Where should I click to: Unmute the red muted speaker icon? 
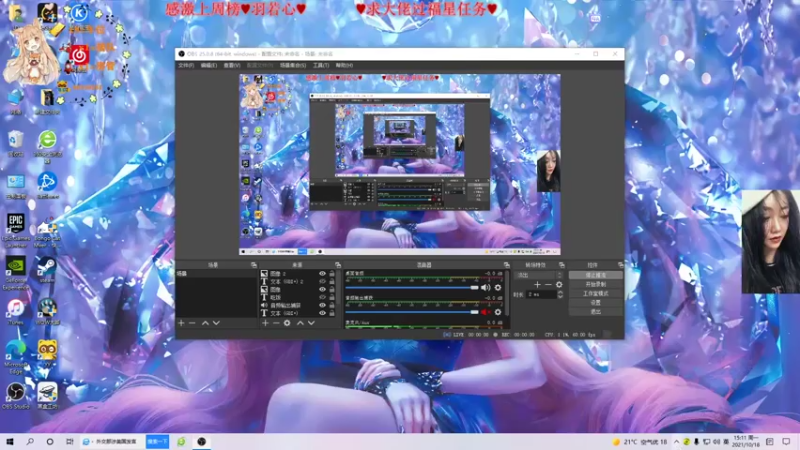coord(485,312)
